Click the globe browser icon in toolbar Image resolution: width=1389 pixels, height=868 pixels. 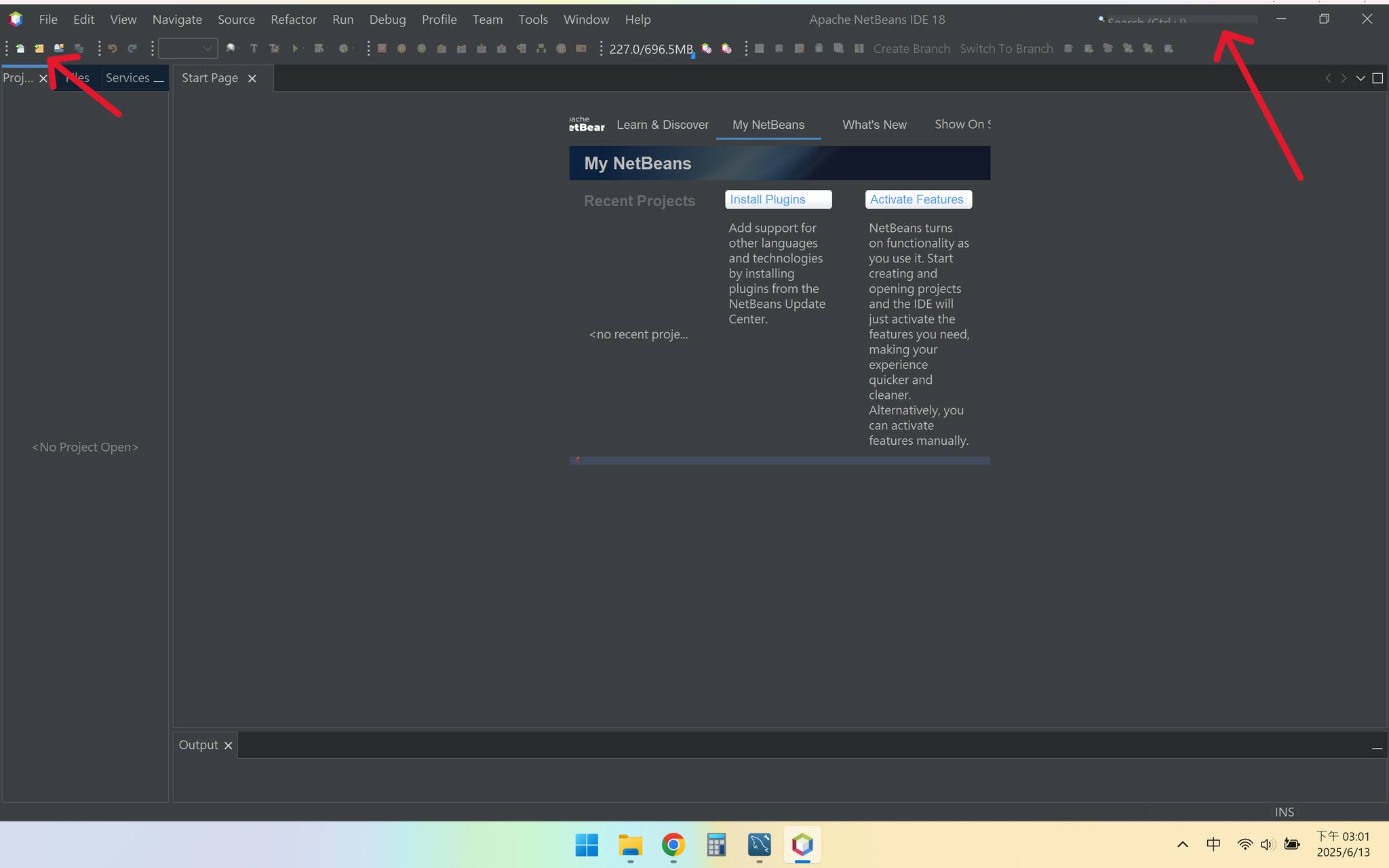[x=231, y=49]
